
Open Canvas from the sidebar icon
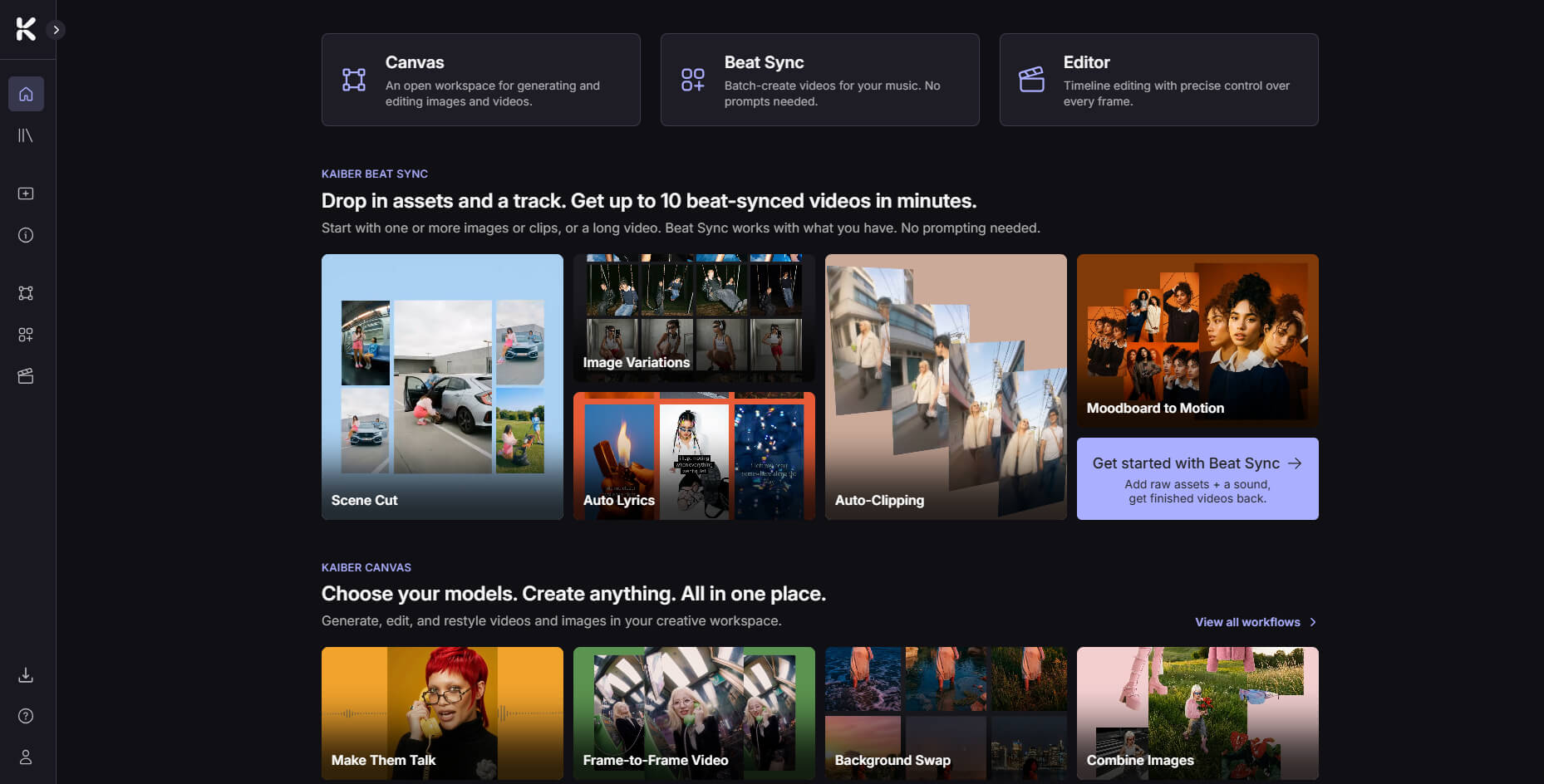26,293
